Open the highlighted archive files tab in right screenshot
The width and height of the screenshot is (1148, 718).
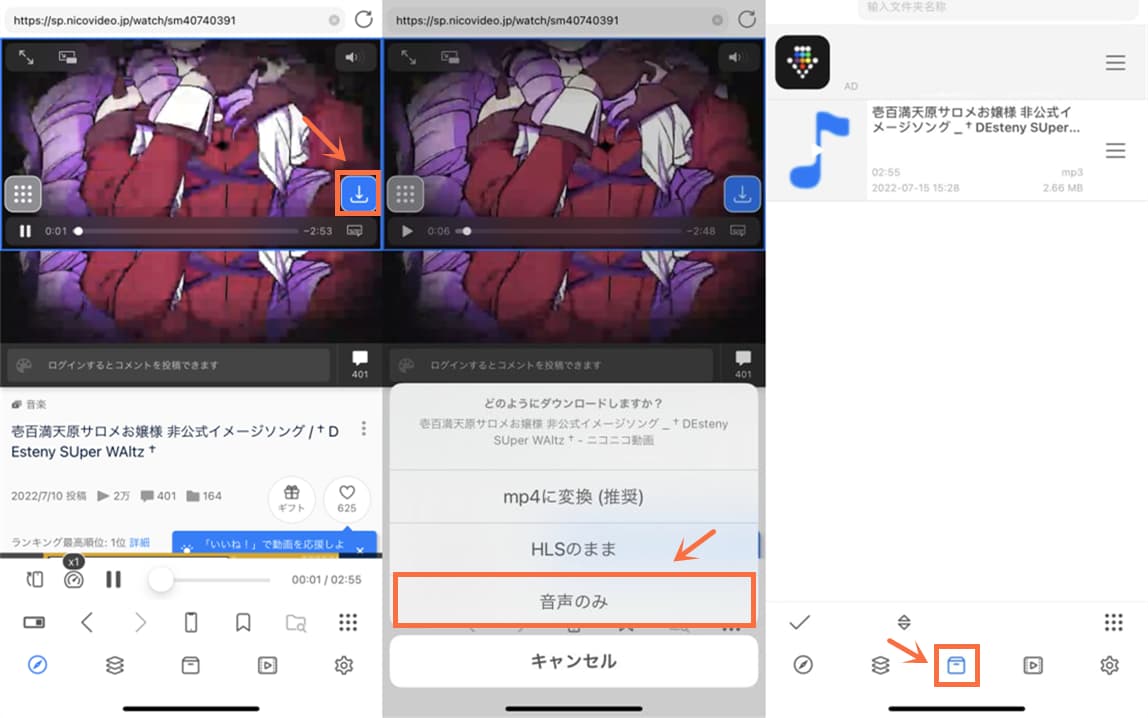pos(956,665)
